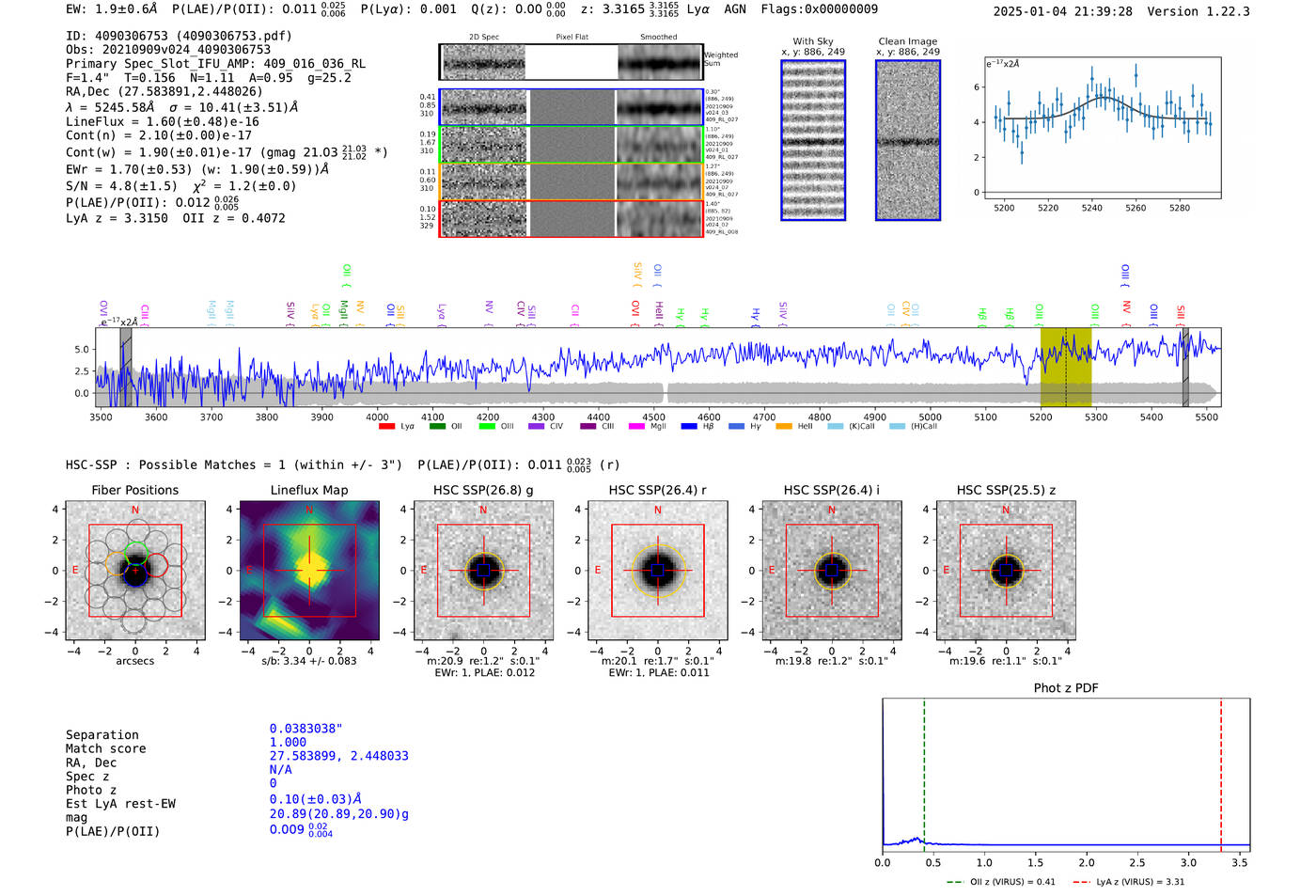Select the HSC SSP(26.8) g image
The width and height of the screenshot is (1316, 896).
pos(483,571)
